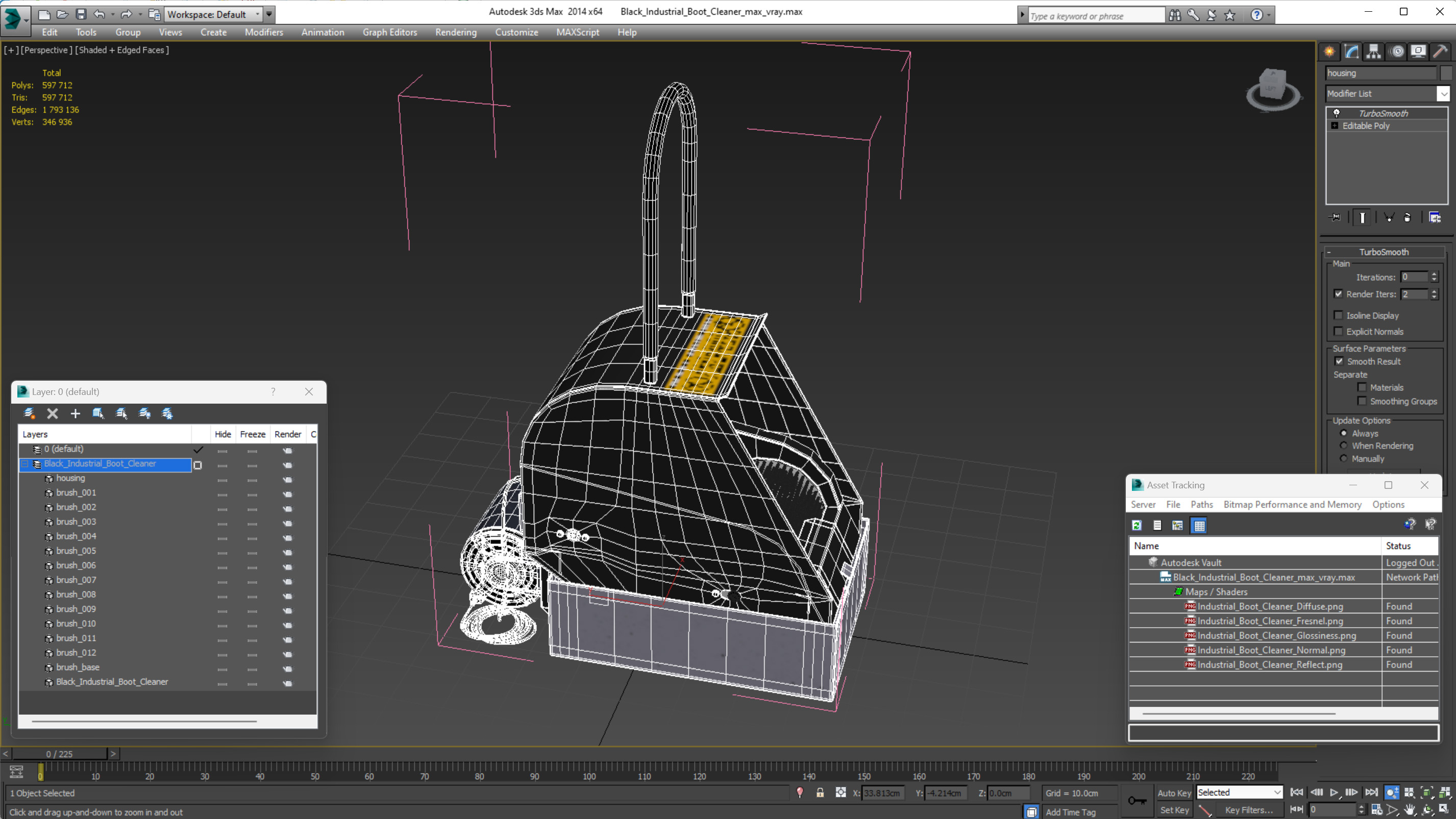Screen dimensions: 1456x819
Task: Open Bitmap Performance and Memory menu
Action: pyautogui.click(x=1292, y=504)
